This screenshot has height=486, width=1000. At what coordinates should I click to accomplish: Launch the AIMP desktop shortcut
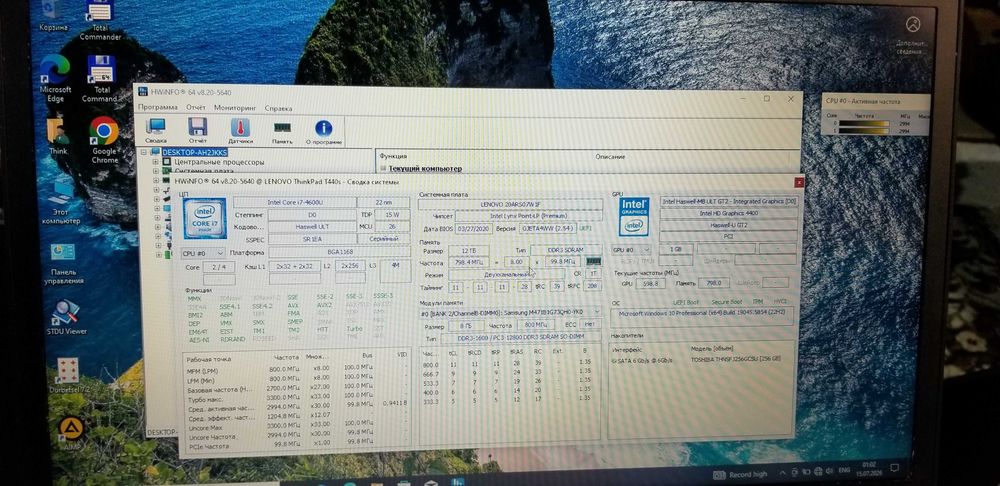(x=71, y=433)
